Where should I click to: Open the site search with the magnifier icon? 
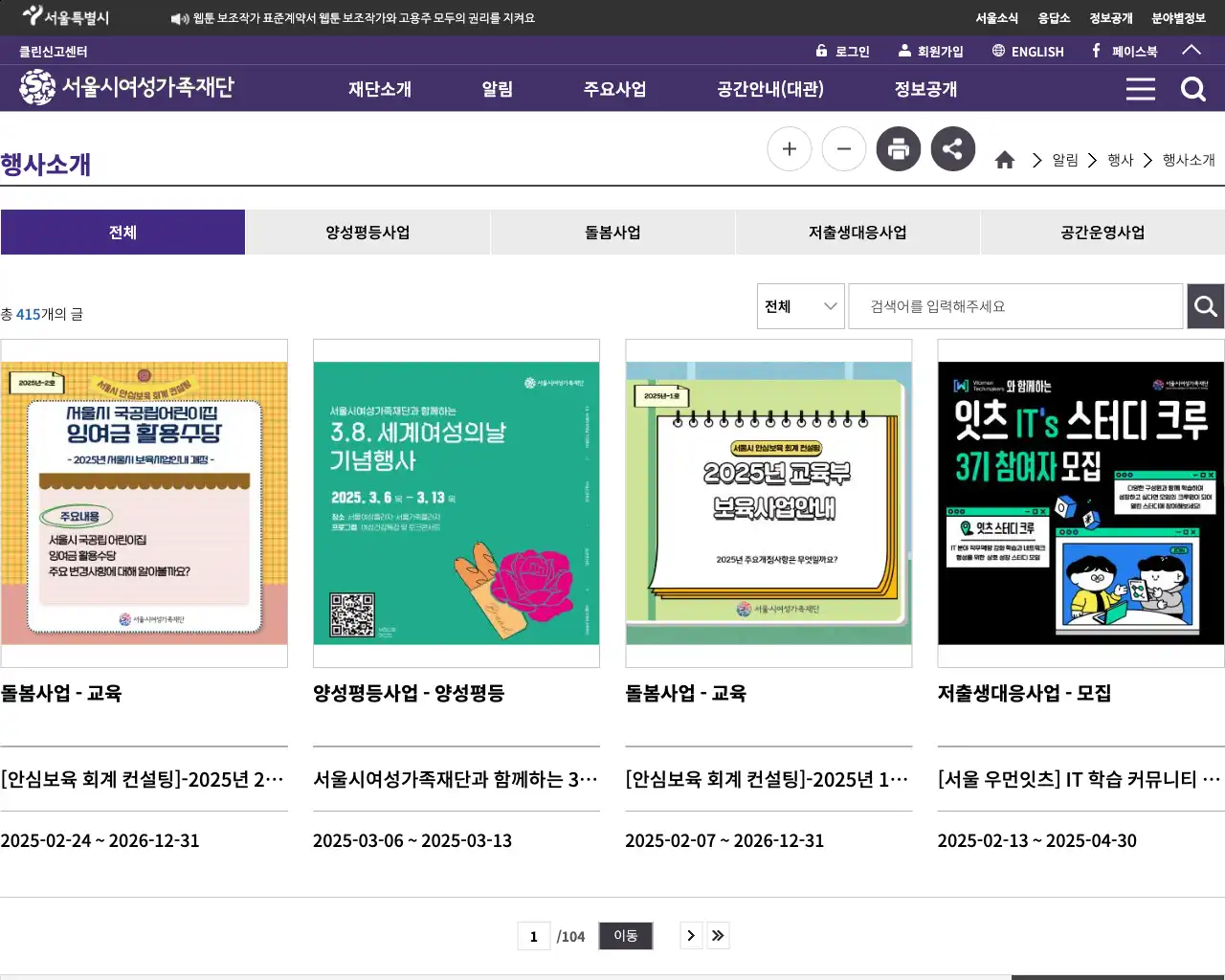[x=1193, y=88]
